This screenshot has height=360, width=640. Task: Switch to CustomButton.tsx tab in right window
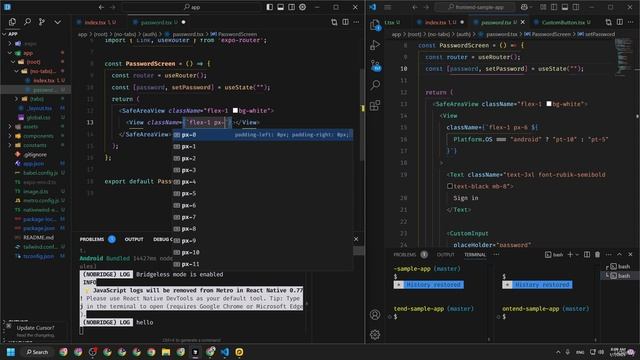tap(562, 22)
